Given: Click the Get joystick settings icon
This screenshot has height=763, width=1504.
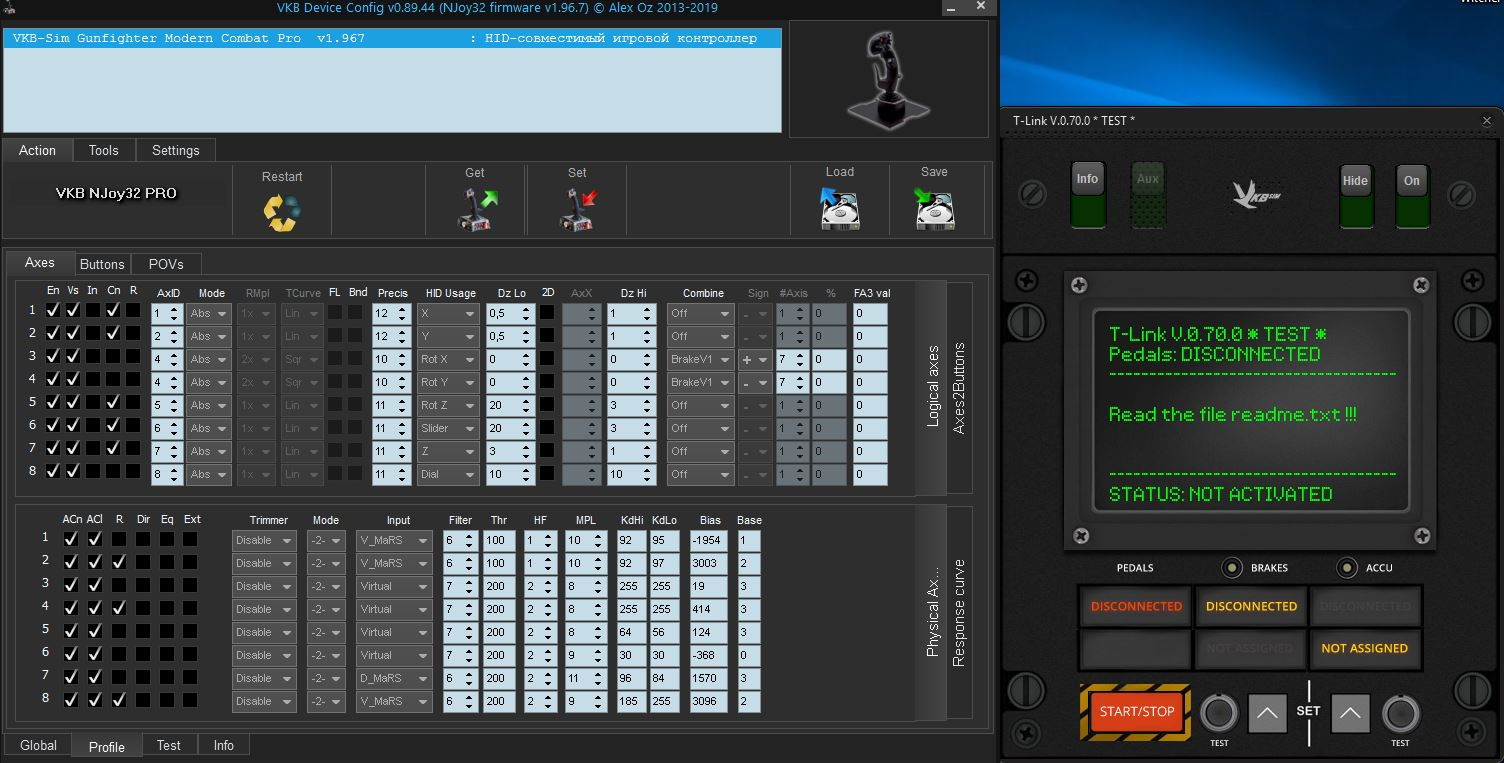Looking at the screenshot, I should pos(477,210).
